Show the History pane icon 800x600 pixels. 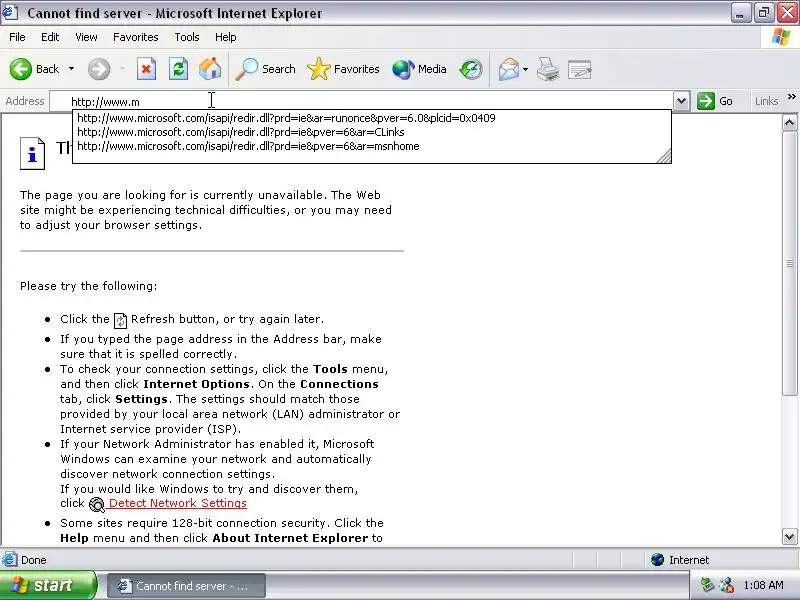[x=470, y=69]
